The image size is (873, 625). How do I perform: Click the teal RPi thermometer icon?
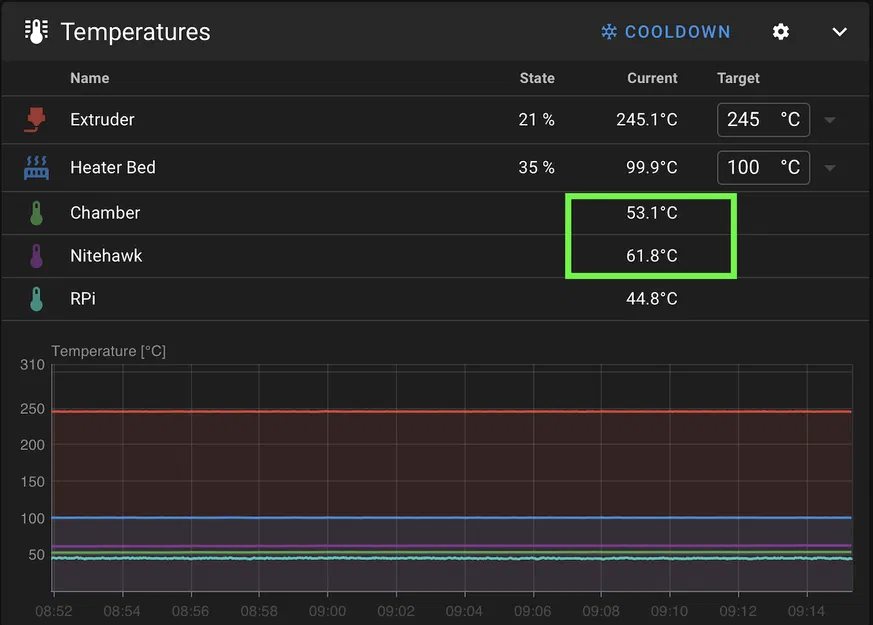pyautogui.click(x=36, y=299)
